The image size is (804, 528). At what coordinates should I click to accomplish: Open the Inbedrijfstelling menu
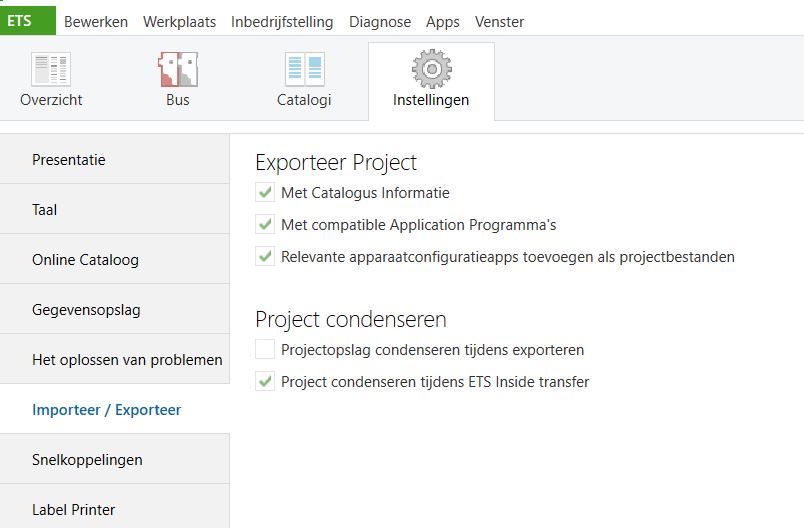(282, 22)
